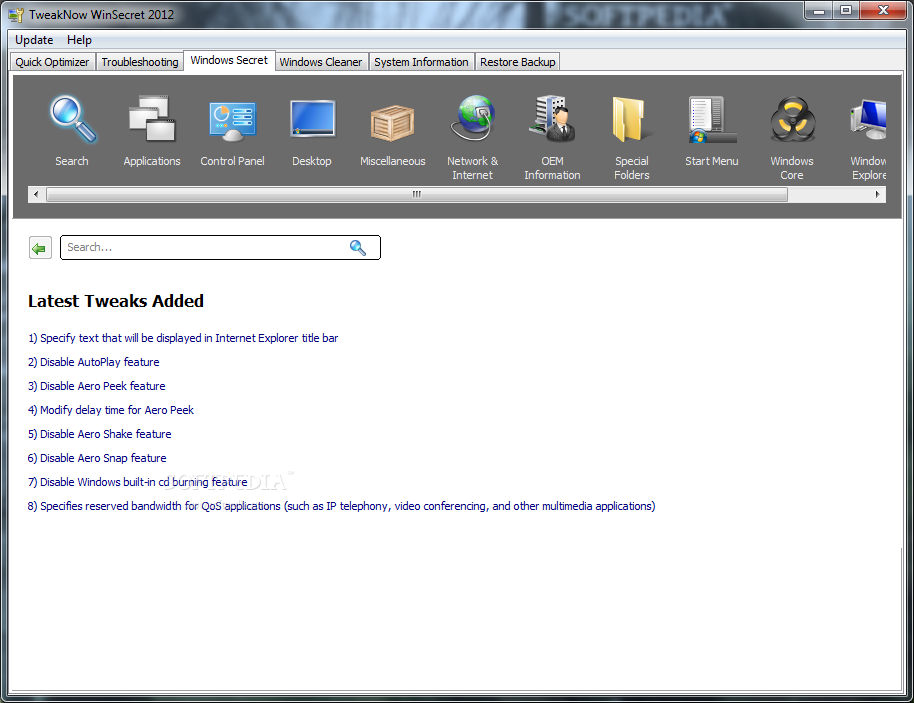Open the QoS reserved bandwidth tweak
The width and height of the screenshot is (914, 703).
point(342,506)
